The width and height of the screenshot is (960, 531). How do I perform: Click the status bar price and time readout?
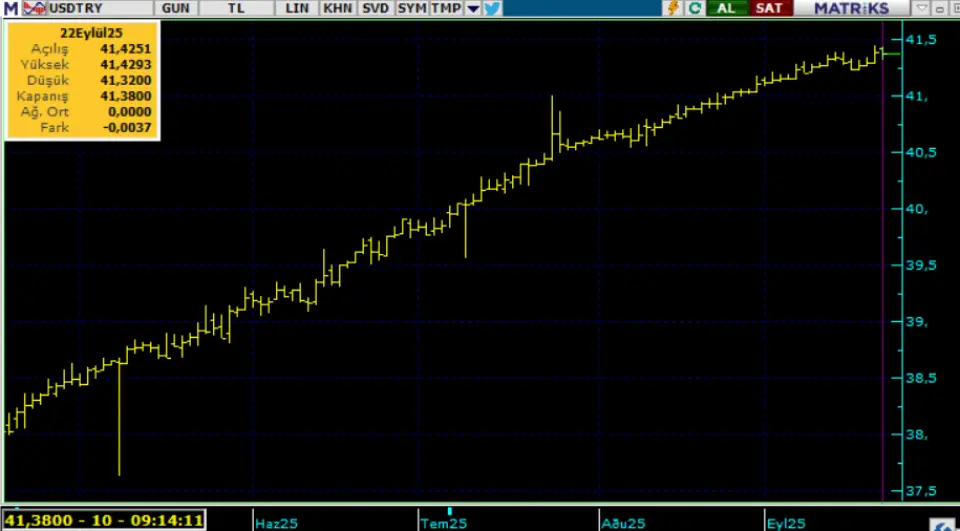[x=103, y=521]
